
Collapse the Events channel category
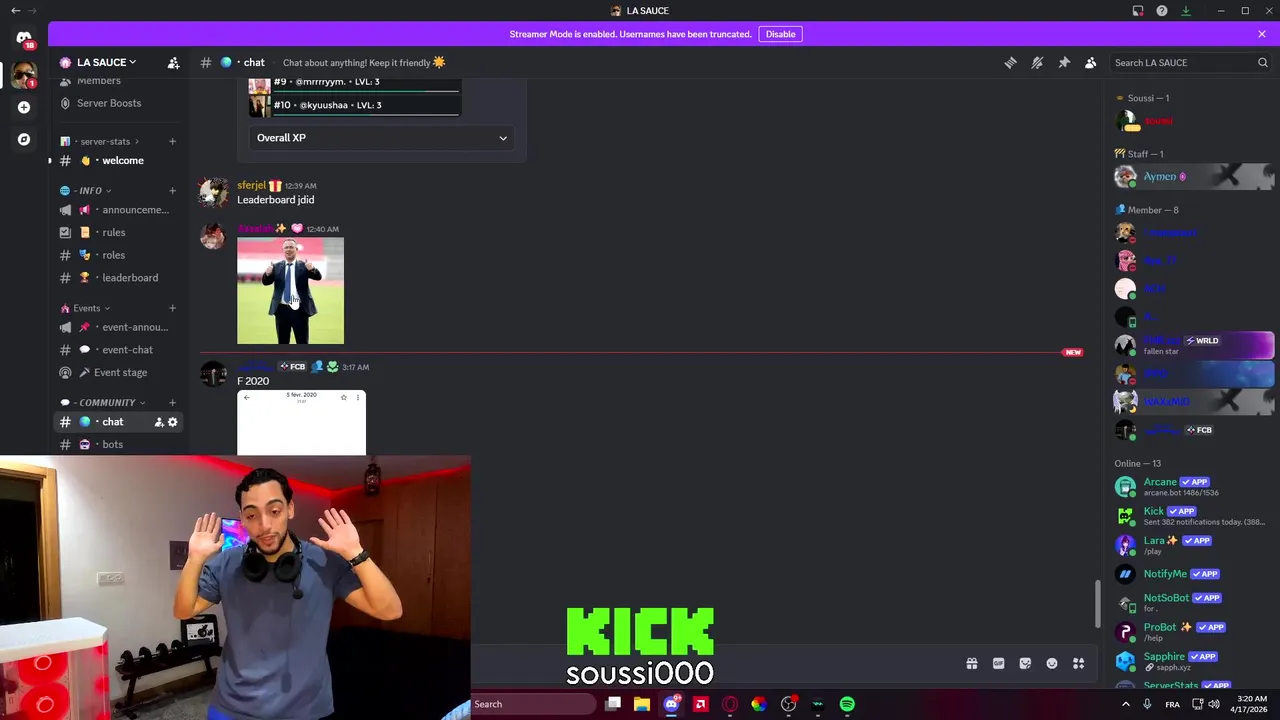tap(86, 308)
